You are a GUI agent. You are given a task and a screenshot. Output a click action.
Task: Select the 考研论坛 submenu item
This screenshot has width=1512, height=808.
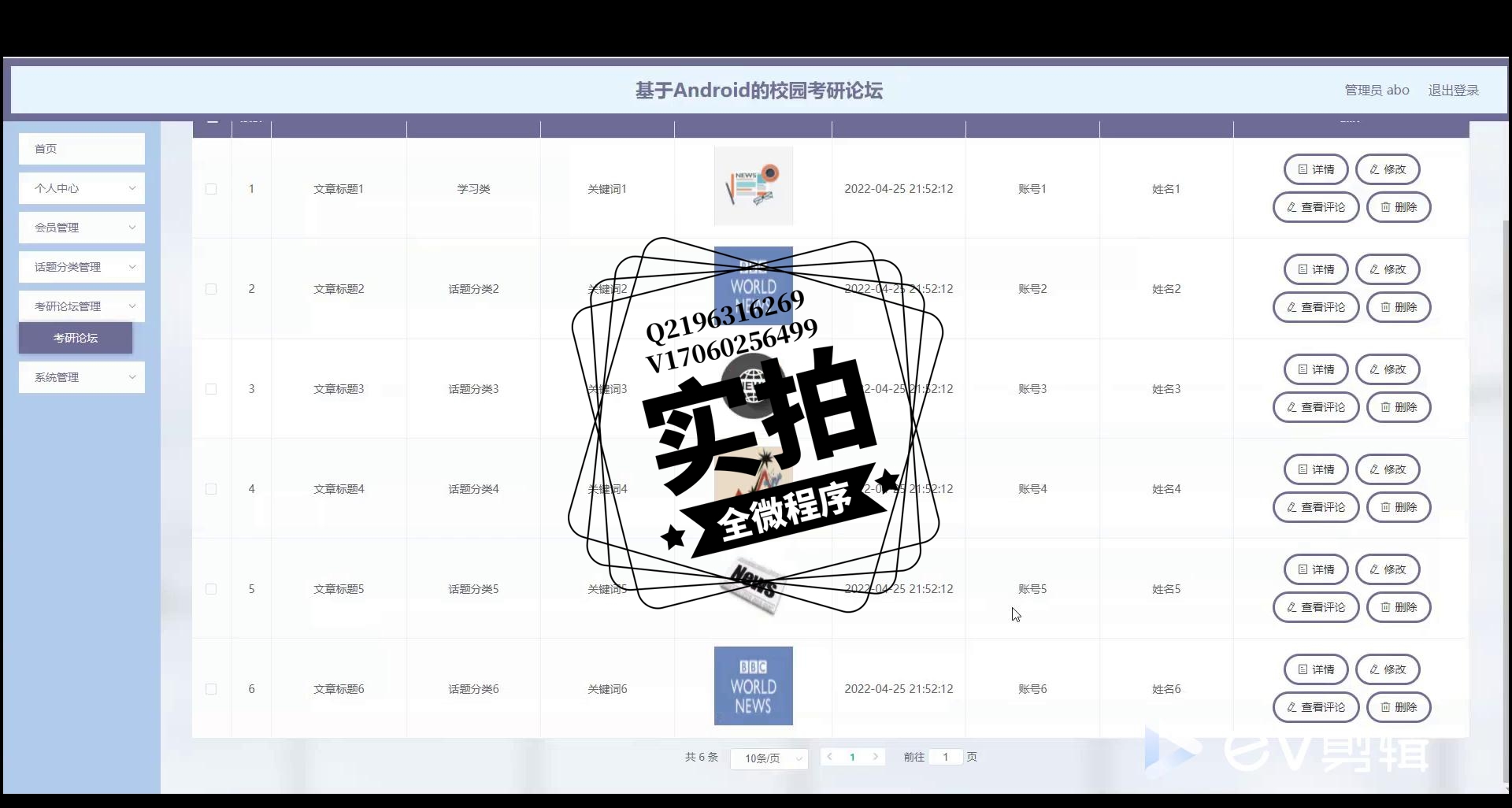pos(76,338)
